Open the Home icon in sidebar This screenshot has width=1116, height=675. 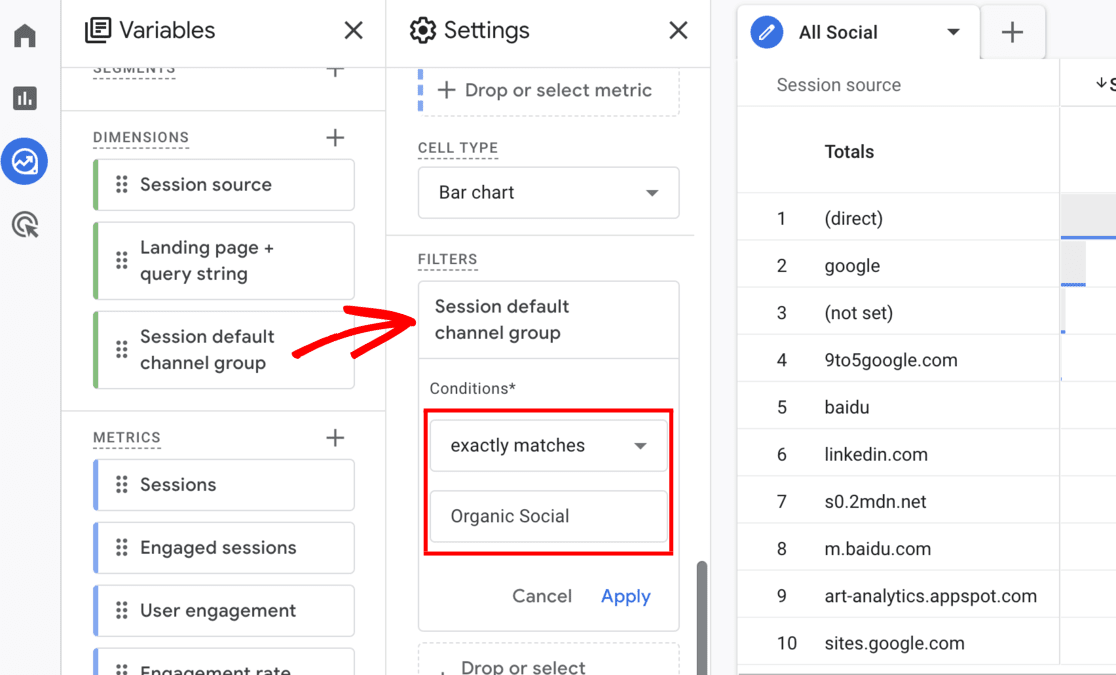[25, 37]
